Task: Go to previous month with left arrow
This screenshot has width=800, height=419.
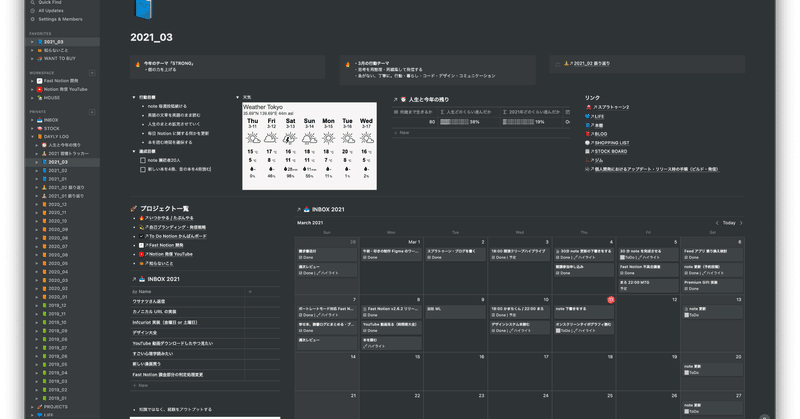Action: (717, 223)
